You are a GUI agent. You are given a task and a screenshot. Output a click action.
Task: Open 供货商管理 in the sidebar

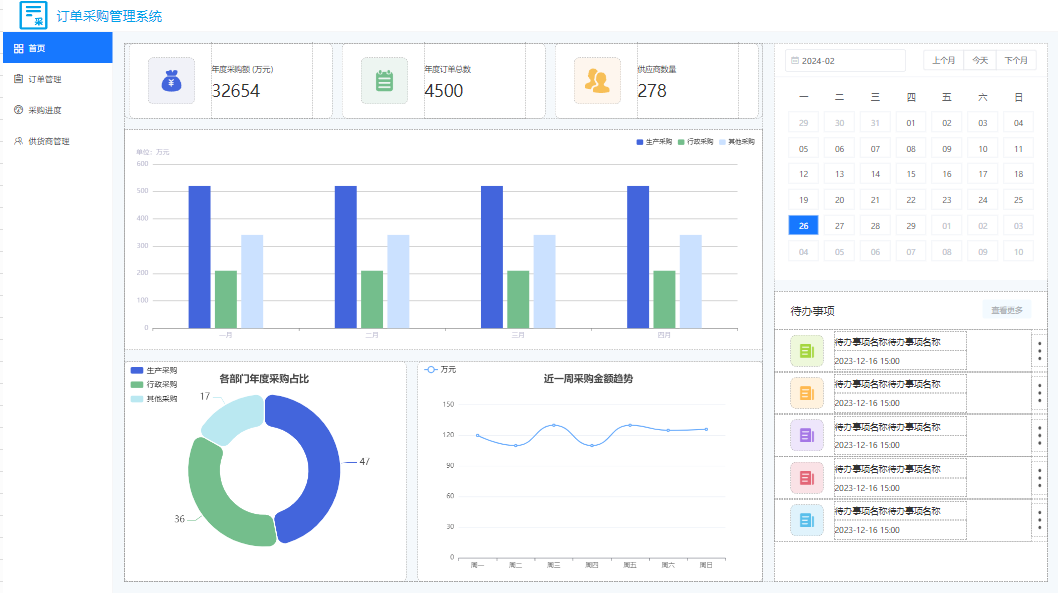[x=42, y=141]
